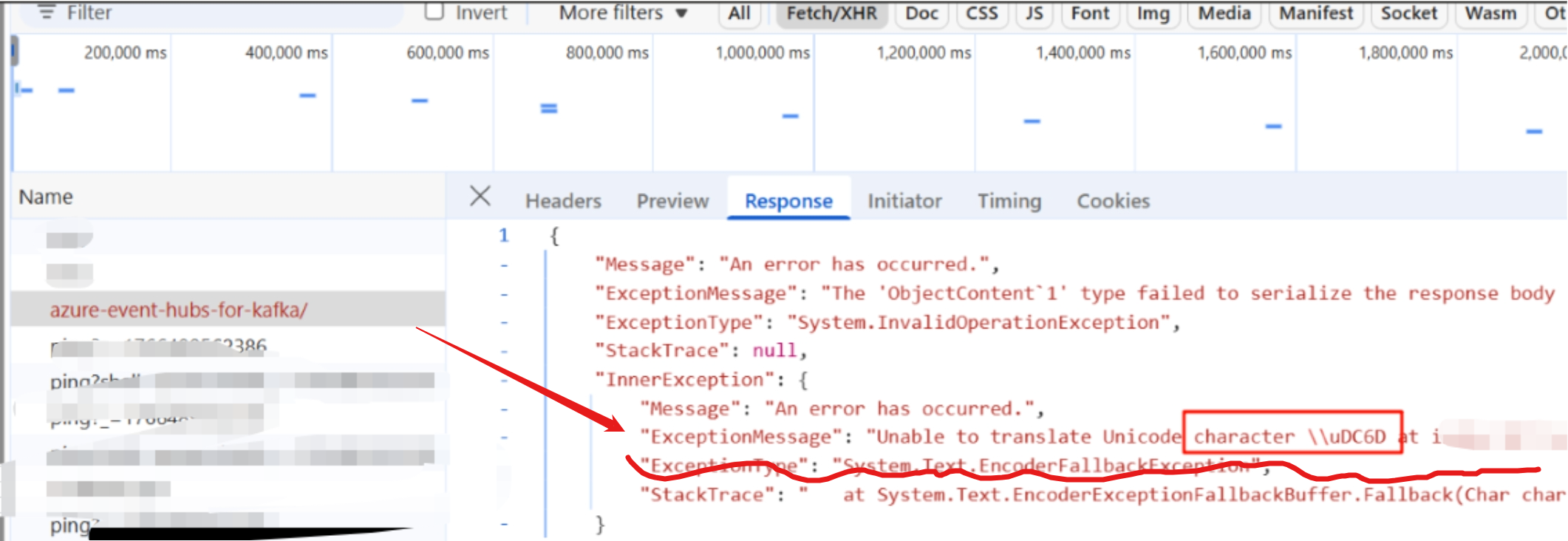Show only Socket requests
Viewport: 1568px width, 541px height.
click(1408, 13)
